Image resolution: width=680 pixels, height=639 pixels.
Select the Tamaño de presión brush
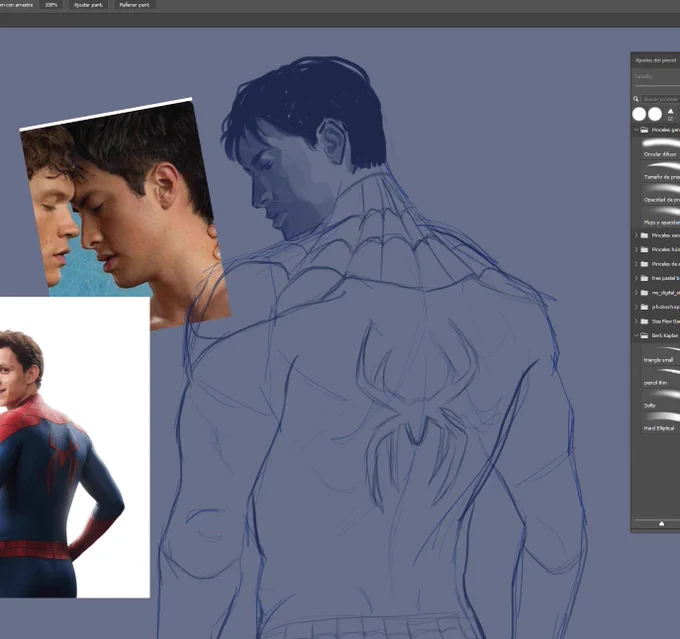660,170
